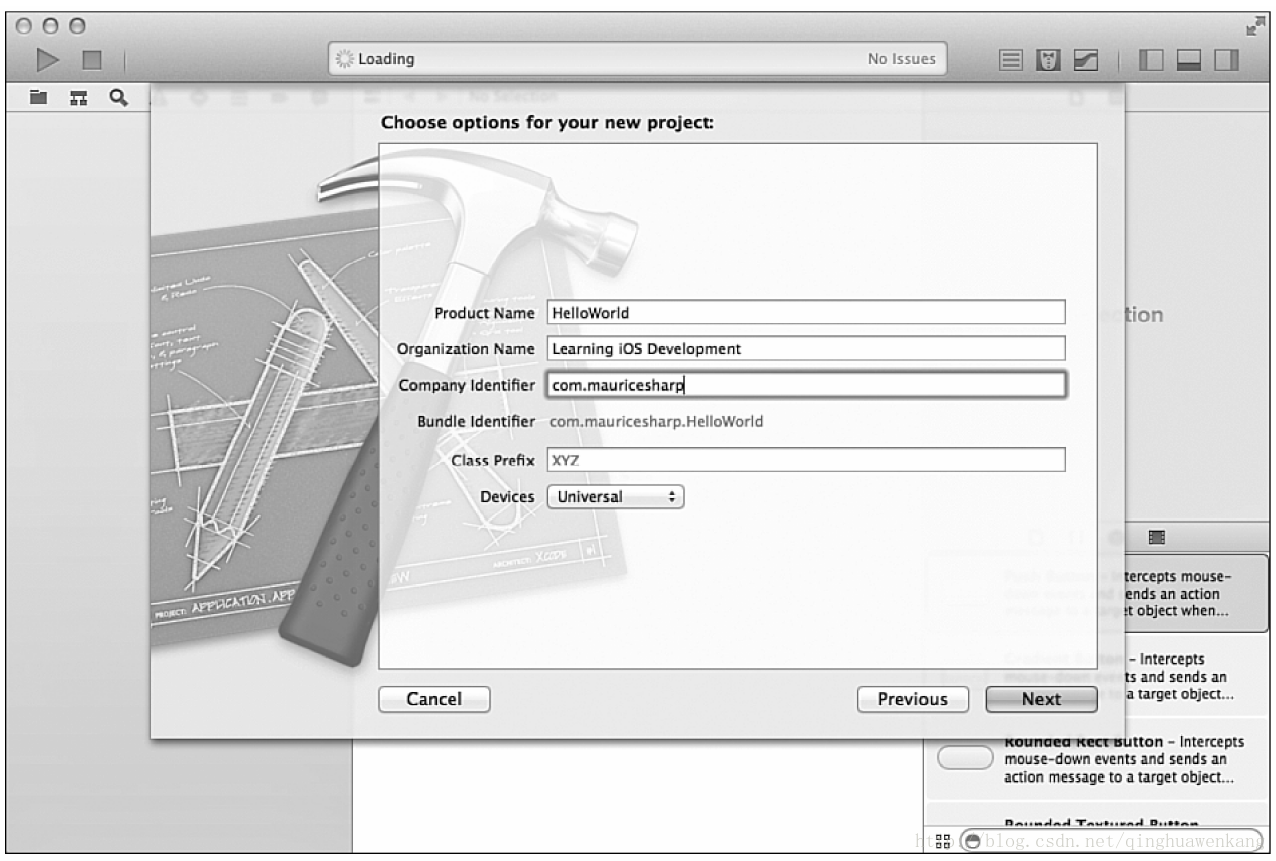Screen dimensions: 1276x861
Task: Toggle the Debug area visibility
Action: tap(1188, 60)
